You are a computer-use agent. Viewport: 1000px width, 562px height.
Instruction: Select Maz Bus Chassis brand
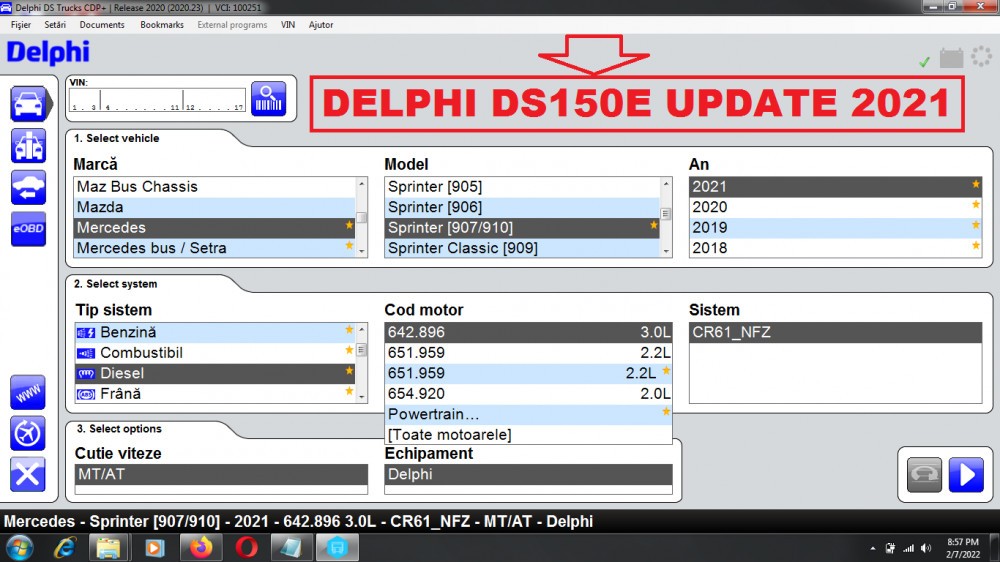click(x=215, y=187)
